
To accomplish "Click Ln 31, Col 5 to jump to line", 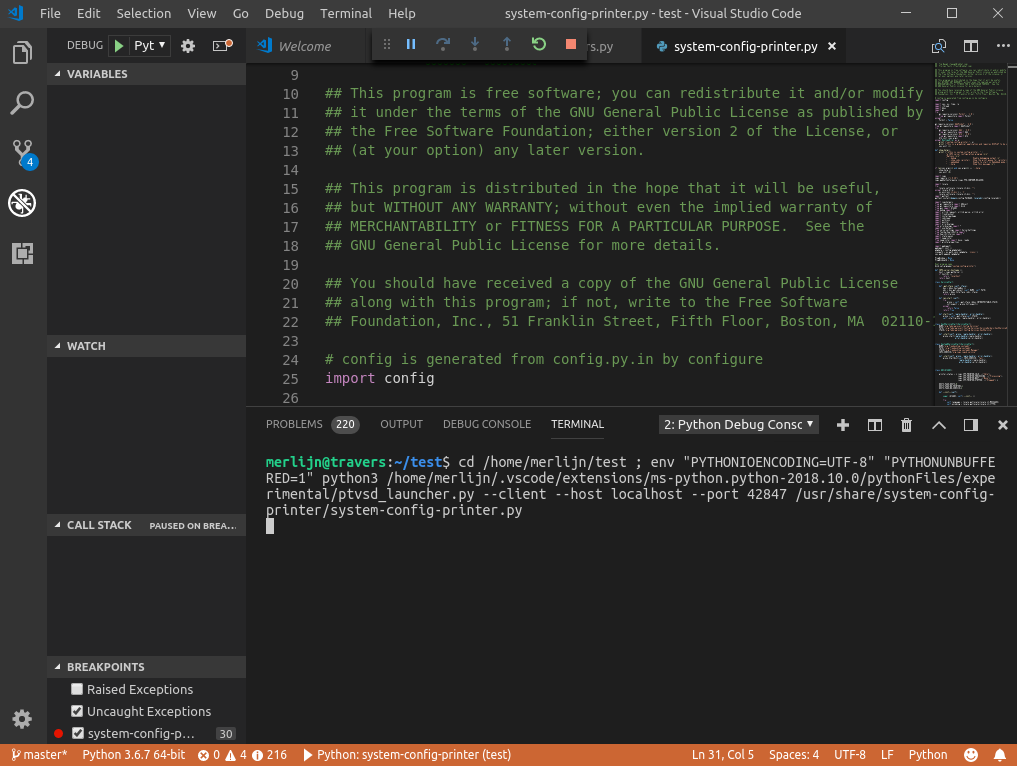I will pos(722,755).
